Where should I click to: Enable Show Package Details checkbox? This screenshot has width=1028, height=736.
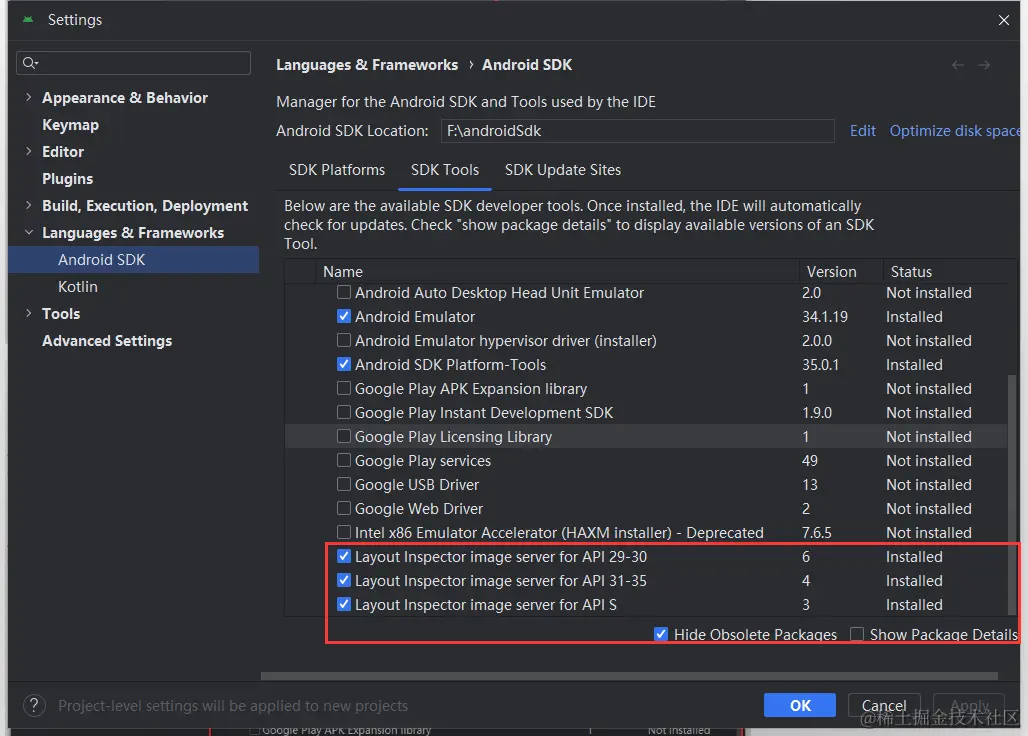(x=856, y=634)
